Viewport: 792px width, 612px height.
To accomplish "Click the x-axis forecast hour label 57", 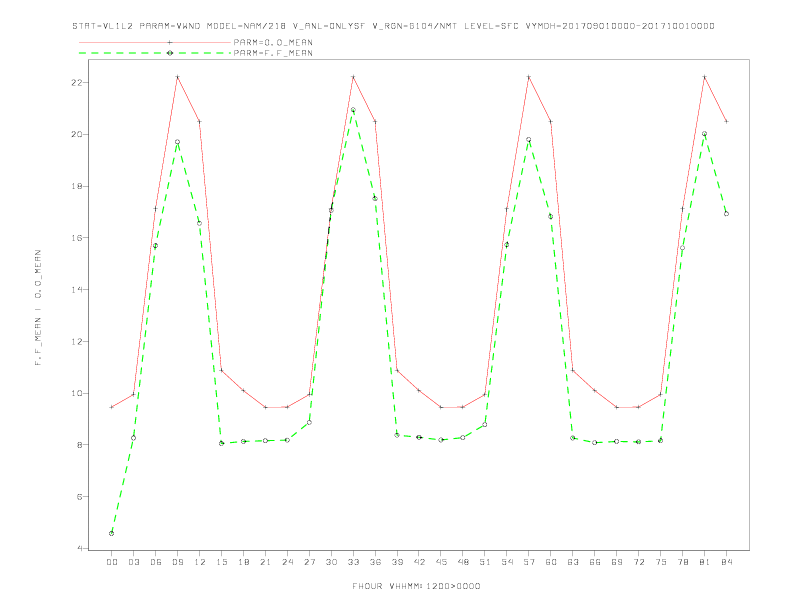I will [529, 562].
